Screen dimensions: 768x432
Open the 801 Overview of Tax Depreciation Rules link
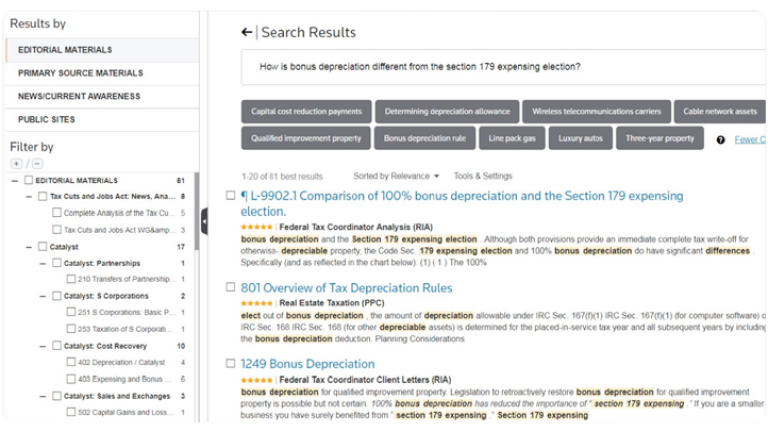coord(346,288)
